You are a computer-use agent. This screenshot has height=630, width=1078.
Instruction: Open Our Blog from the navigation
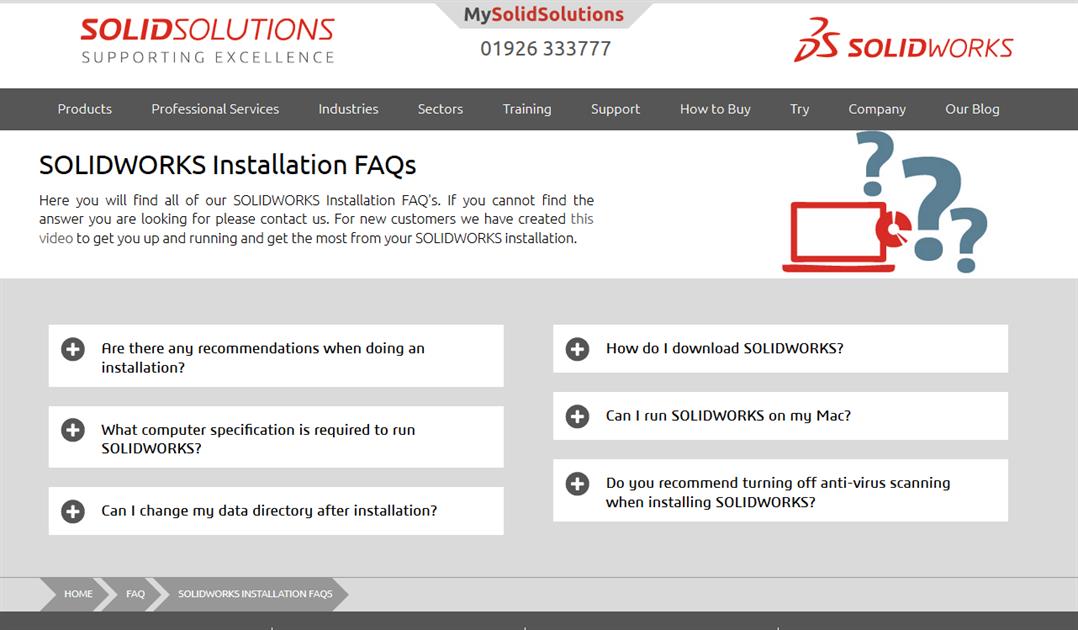[971, 109]
